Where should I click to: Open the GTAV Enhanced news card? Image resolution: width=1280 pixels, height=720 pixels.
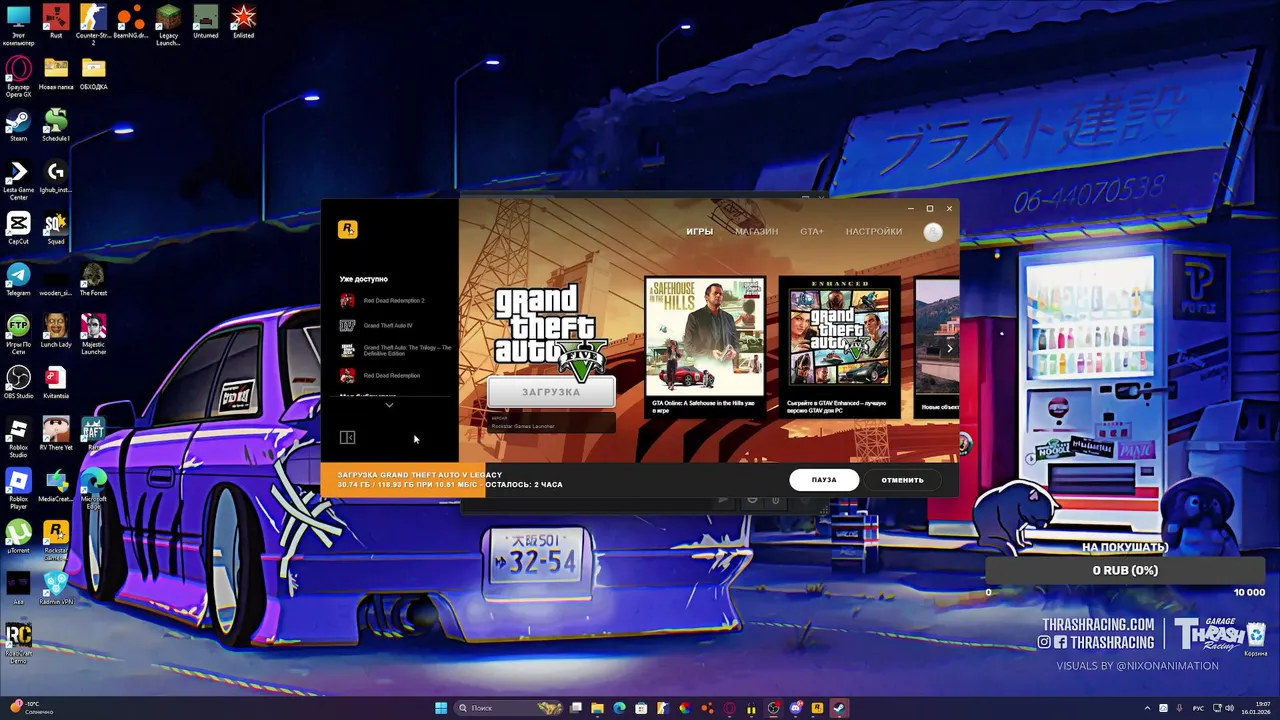pos(840,346)
